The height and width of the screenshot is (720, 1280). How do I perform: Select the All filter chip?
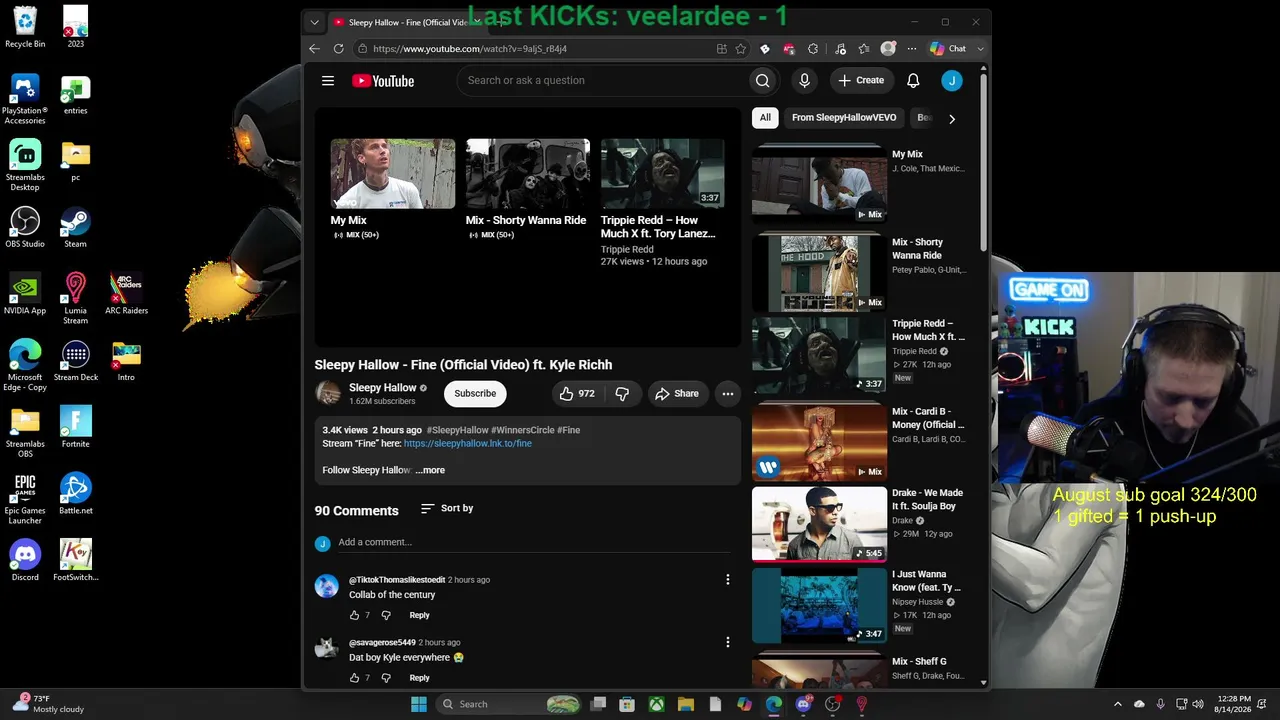(765, 118)
